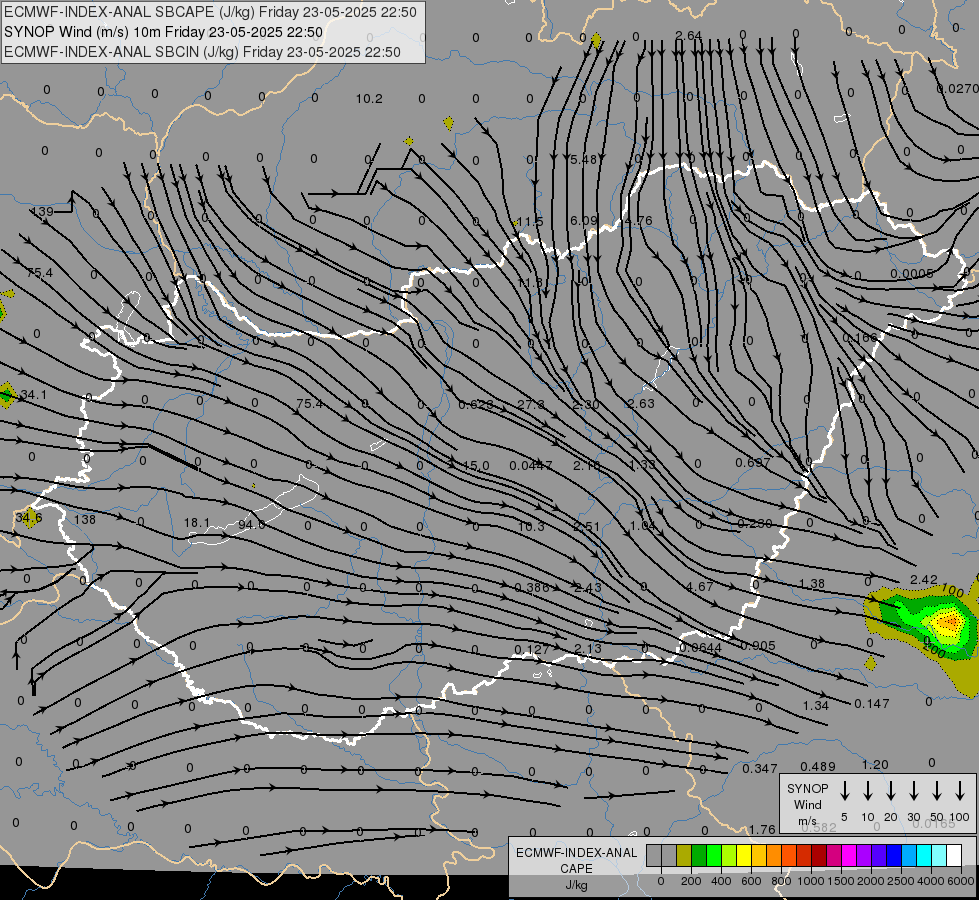979x900 pixels.
Task: Click the ECMWF-INDEX-ANAL SBCAPE title line
Action: tap(210, 12)
